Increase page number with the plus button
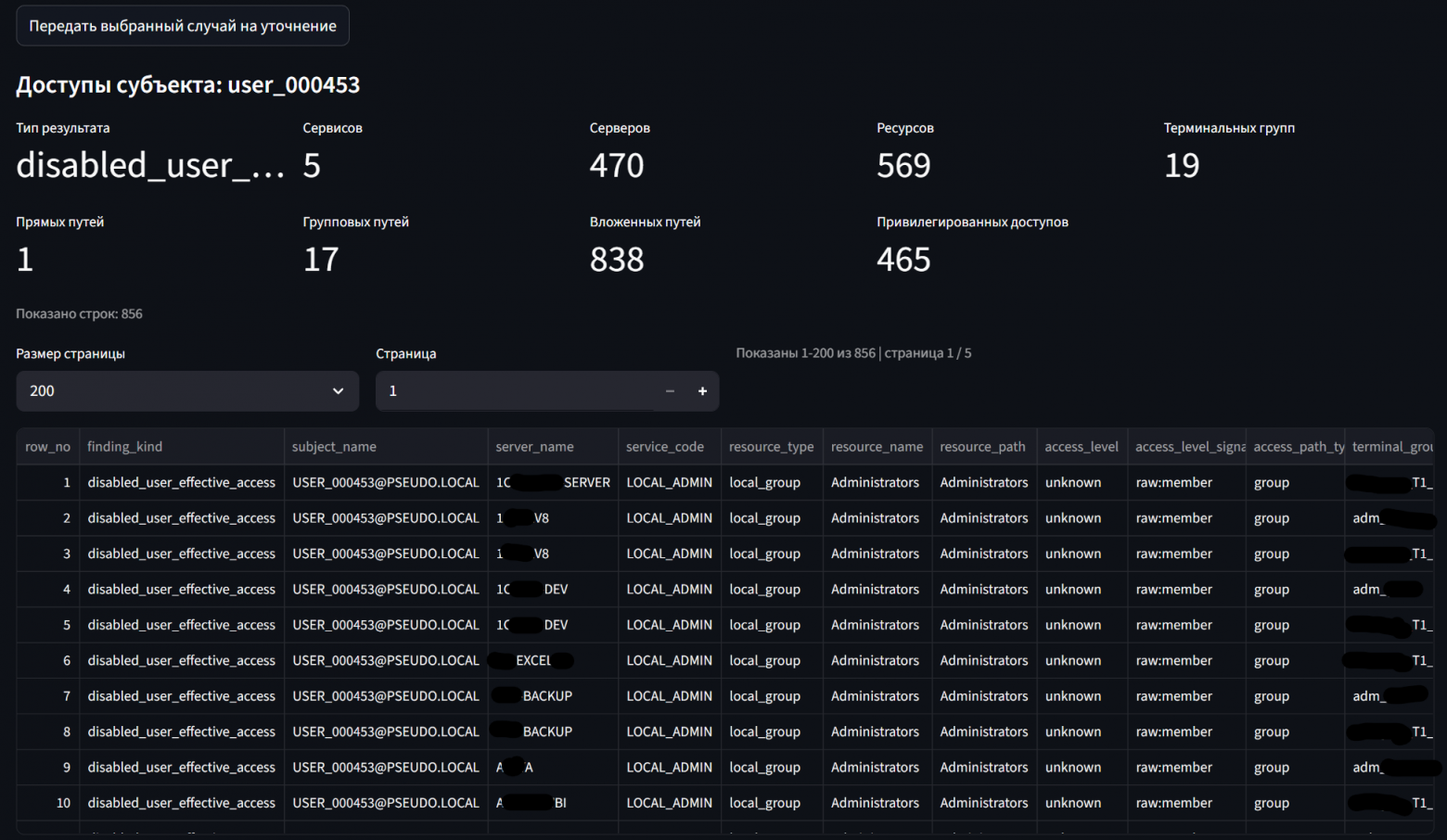The height and width of the screenshot is (840, 1447). pos(702,391)
